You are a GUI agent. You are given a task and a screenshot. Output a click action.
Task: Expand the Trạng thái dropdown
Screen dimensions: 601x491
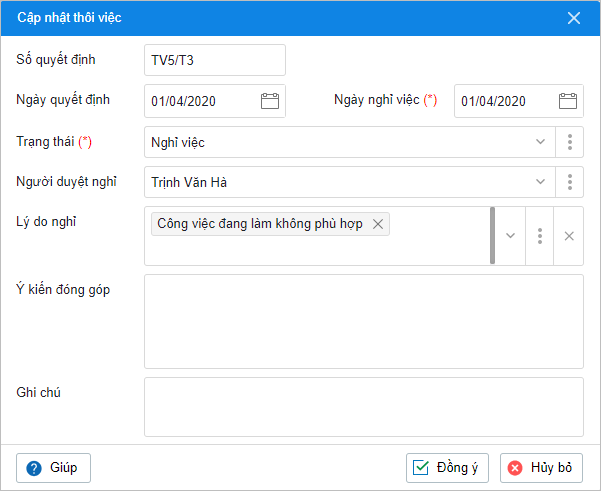coord(540,142)
